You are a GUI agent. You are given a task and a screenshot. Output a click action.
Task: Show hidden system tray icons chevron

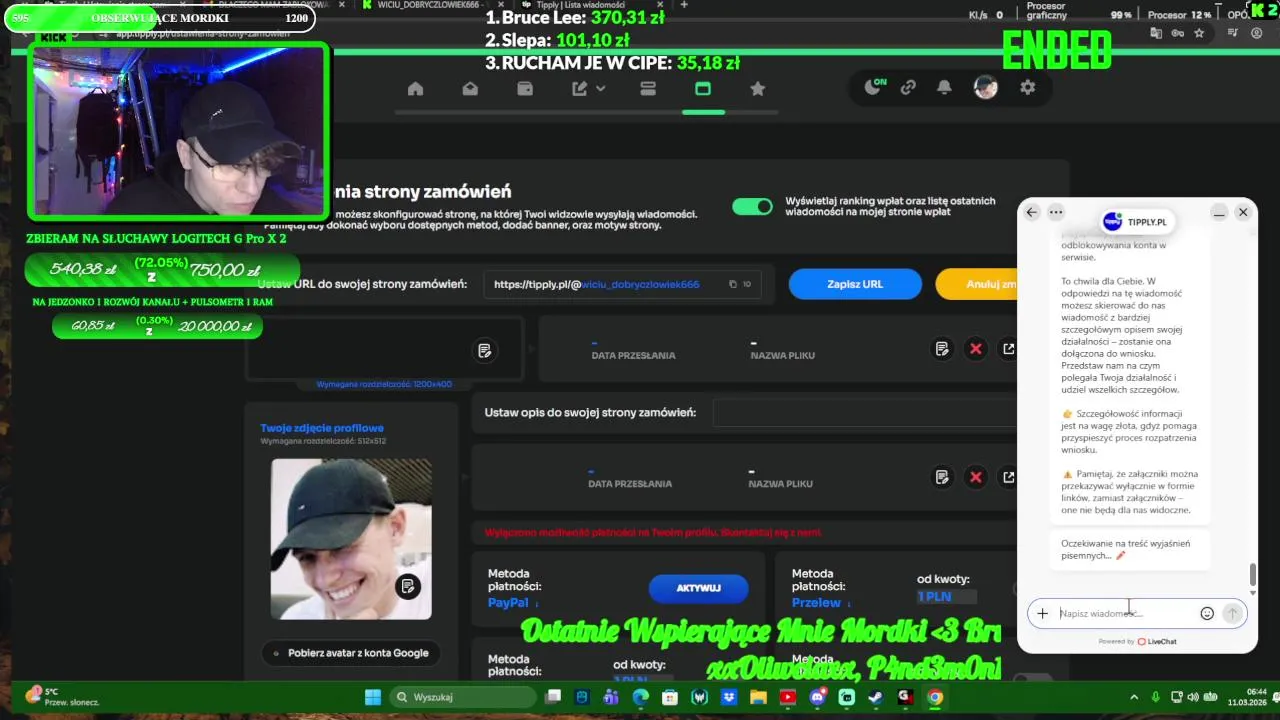coord(1134,697)
